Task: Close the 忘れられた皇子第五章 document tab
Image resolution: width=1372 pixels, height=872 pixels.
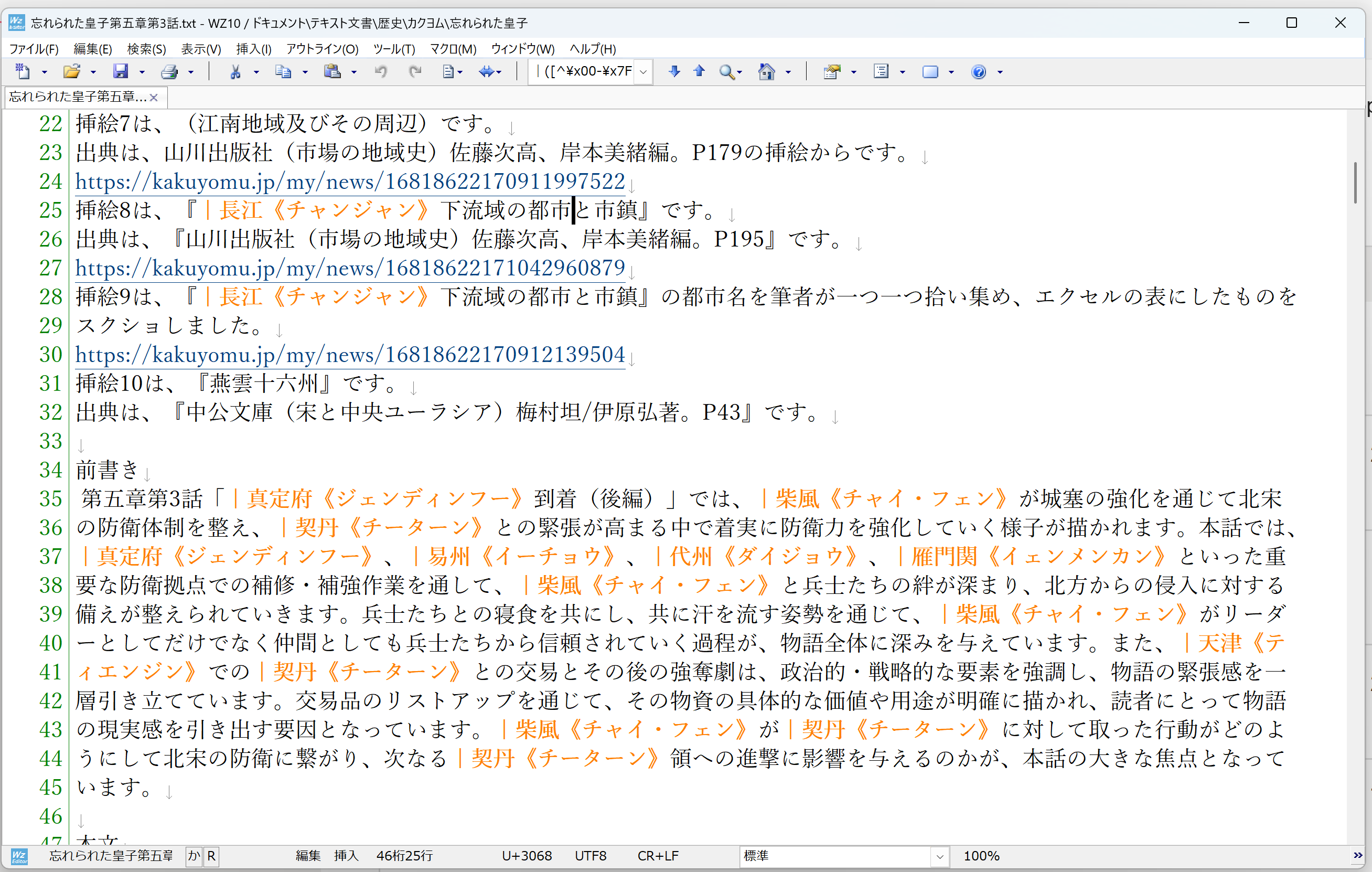Action: (153, 98)
